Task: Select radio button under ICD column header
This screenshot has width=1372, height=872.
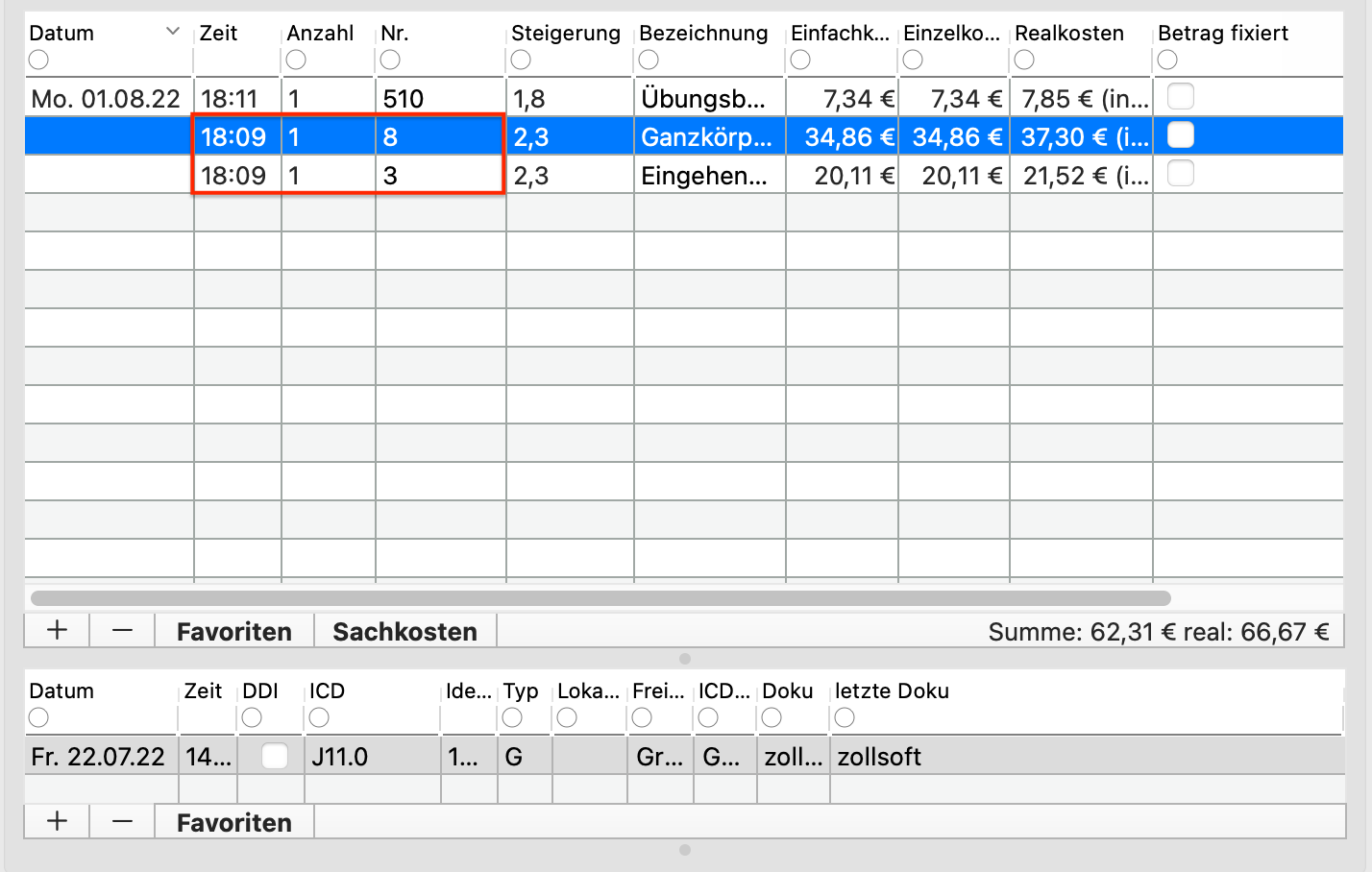Action: click(x=319, y=717)
